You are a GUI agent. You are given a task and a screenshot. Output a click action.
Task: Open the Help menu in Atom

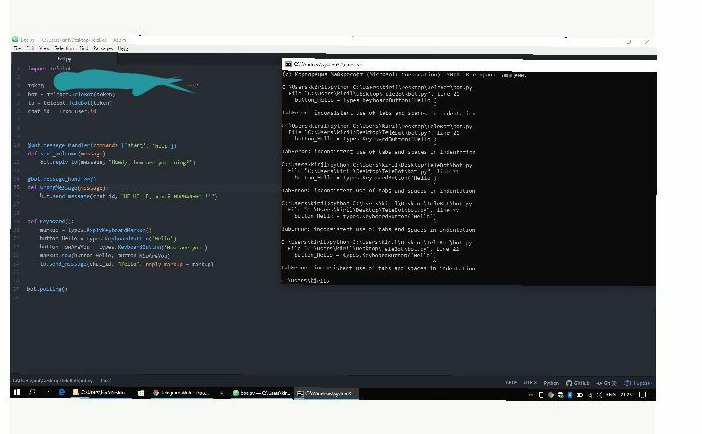(123, 48)
